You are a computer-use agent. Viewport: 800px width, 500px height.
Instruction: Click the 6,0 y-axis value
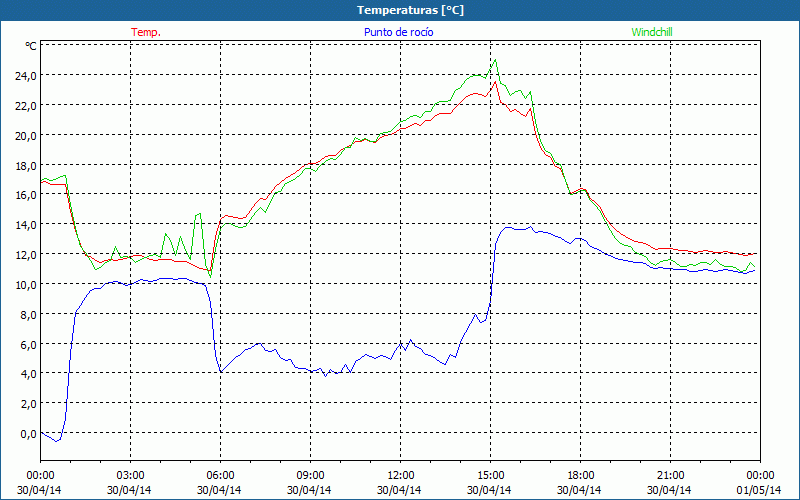click(x=28, y=344)
